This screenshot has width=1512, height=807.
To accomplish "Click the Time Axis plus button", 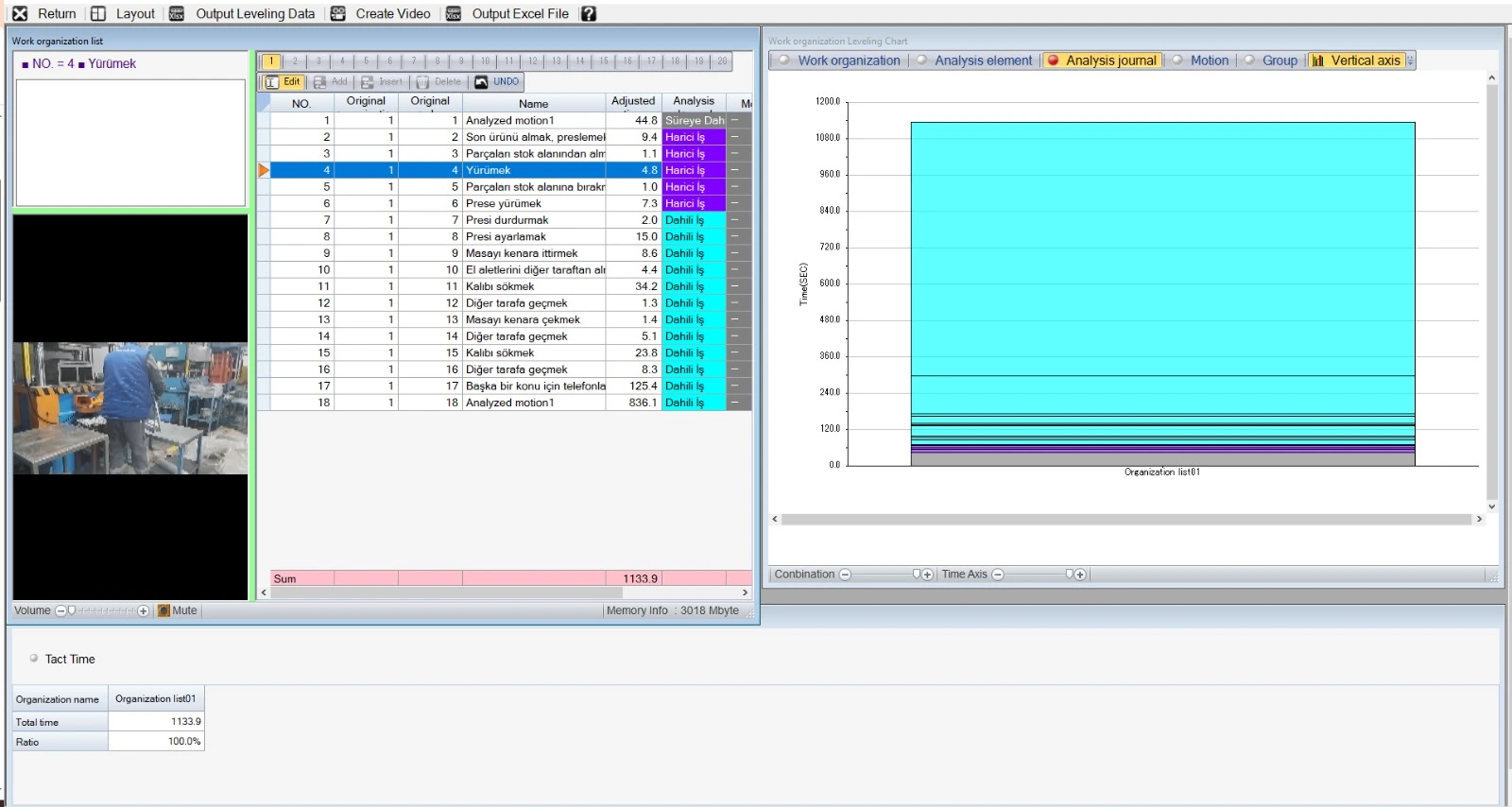I will point(1080,575).
